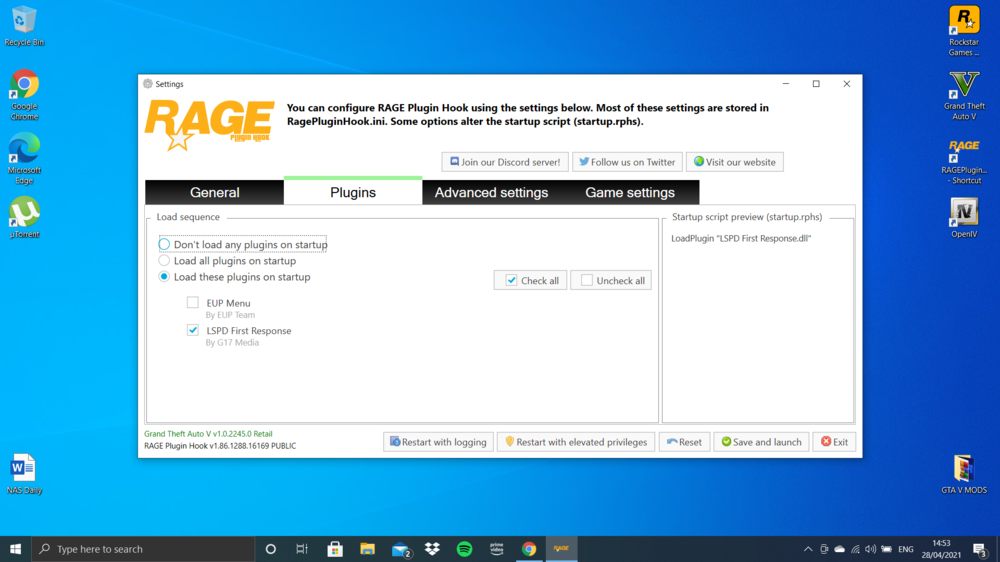
Task: Enable the EUP Menu plugin checkbox
Action: [193, 302]
